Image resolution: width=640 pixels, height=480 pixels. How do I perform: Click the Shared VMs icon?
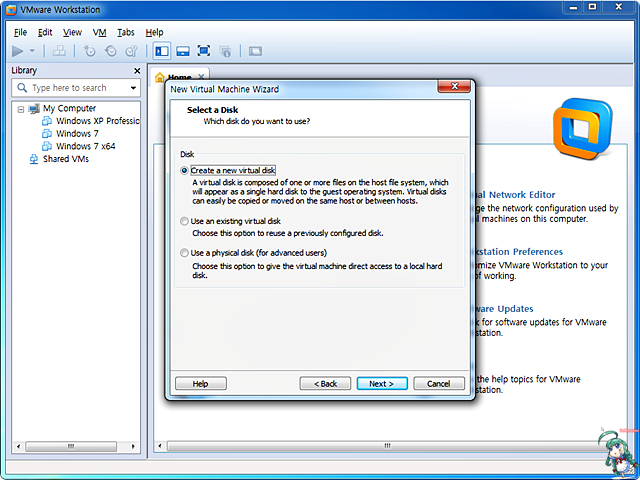(34, 159)
